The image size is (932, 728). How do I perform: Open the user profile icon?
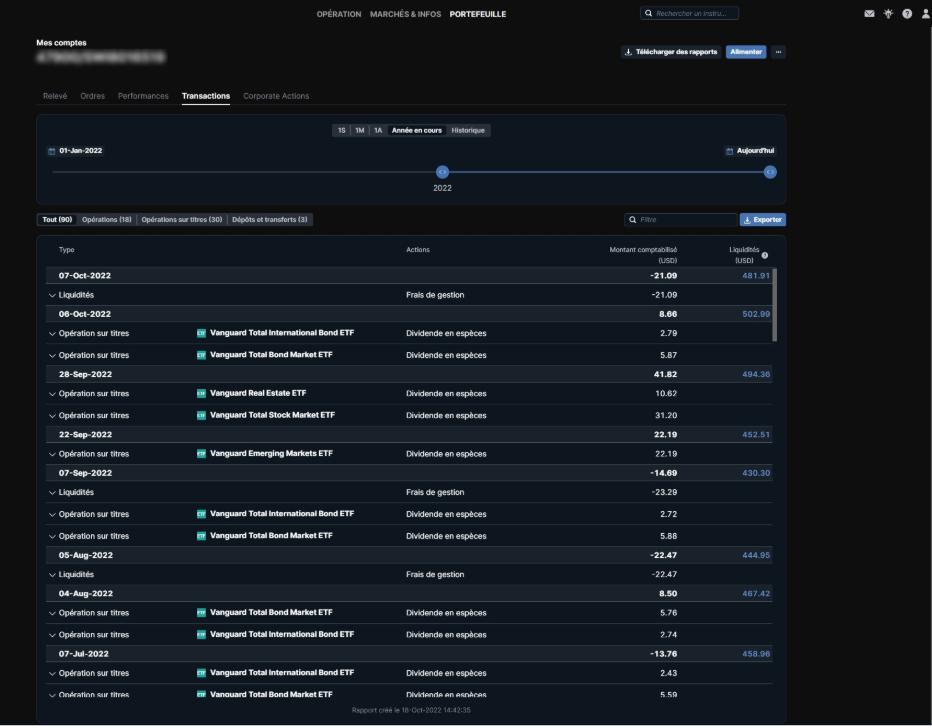coord(925,14)
